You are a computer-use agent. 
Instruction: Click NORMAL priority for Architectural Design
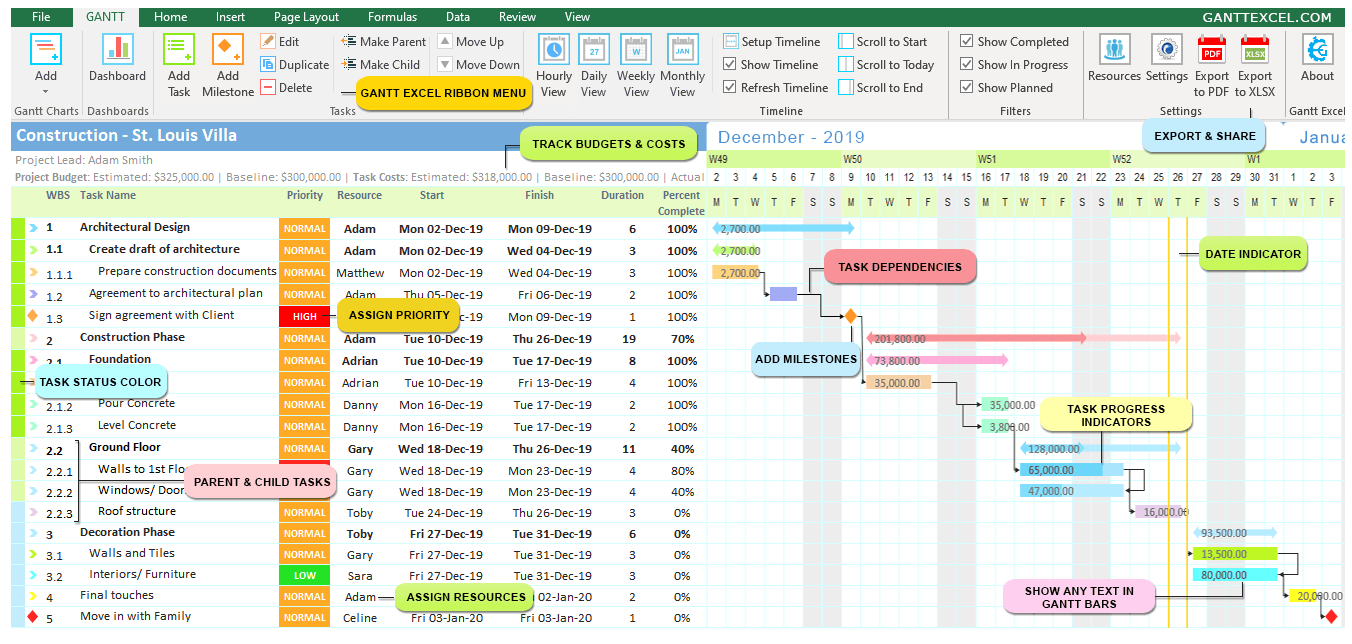pos(305,229)
